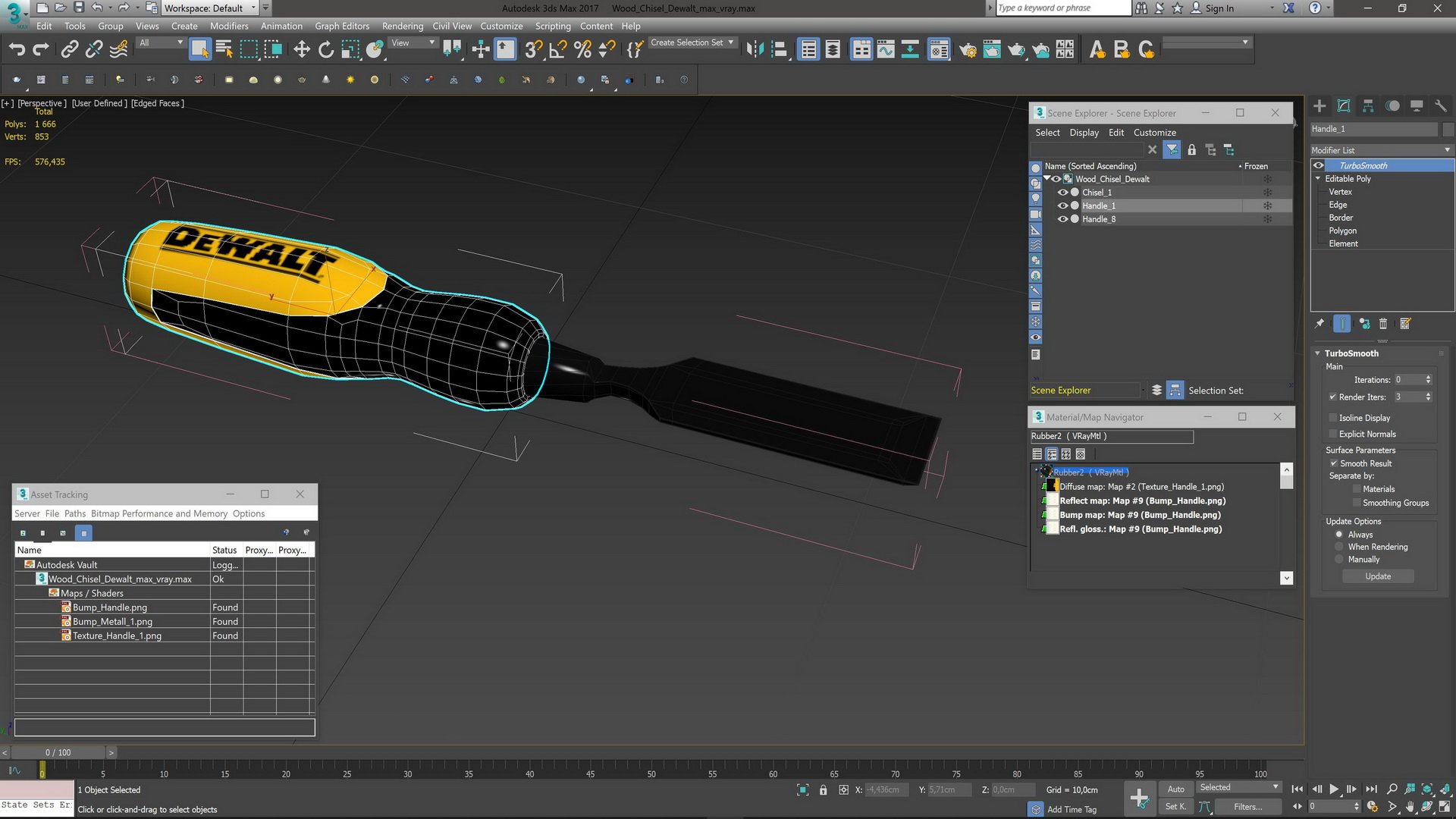Click the Undo arrow in main toolbar
1456x819 pixels.
pos(17,49)
